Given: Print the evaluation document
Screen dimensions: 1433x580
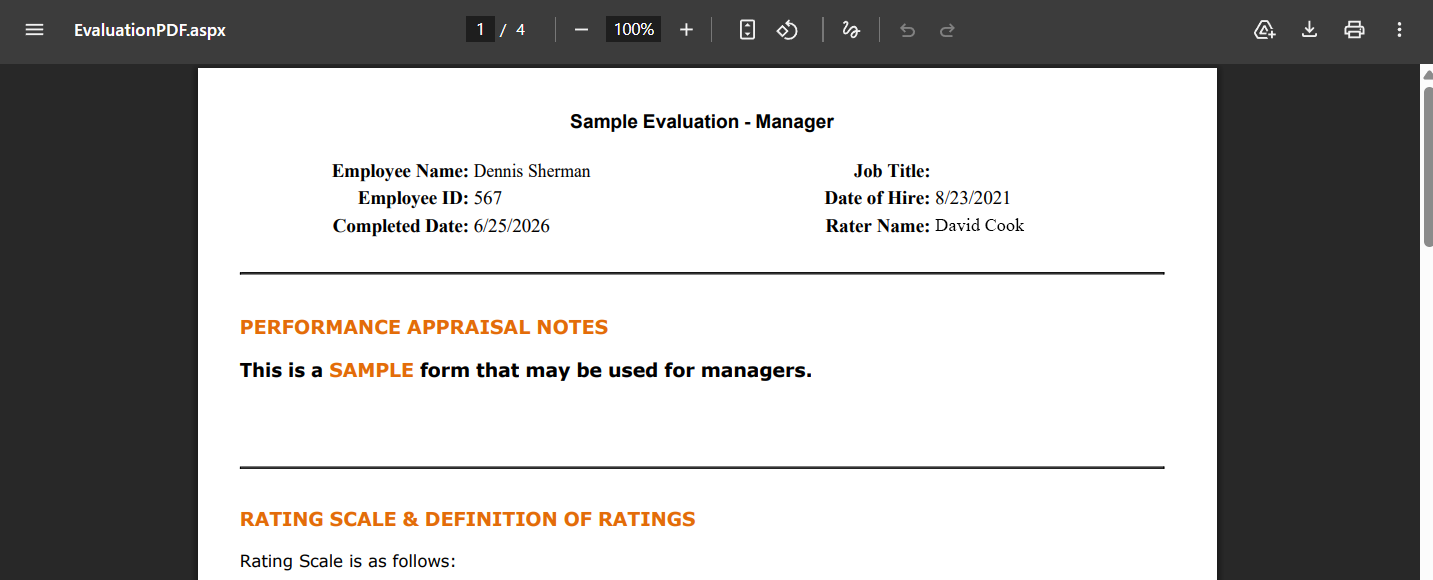Looking at the screenshot, I should click(1354, 30).
